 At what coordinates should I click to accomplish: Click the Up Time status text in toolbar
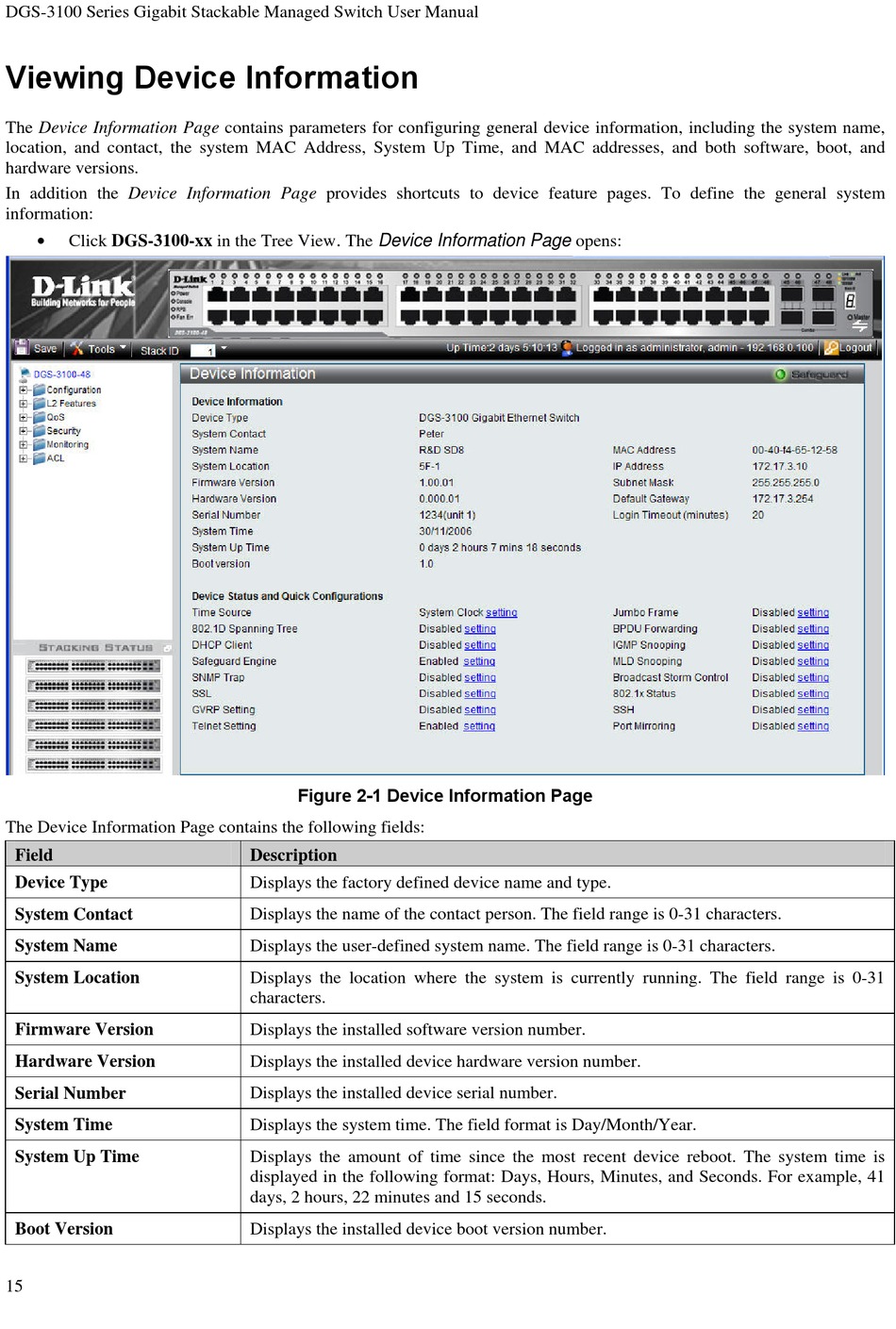[x=502, y=347]
